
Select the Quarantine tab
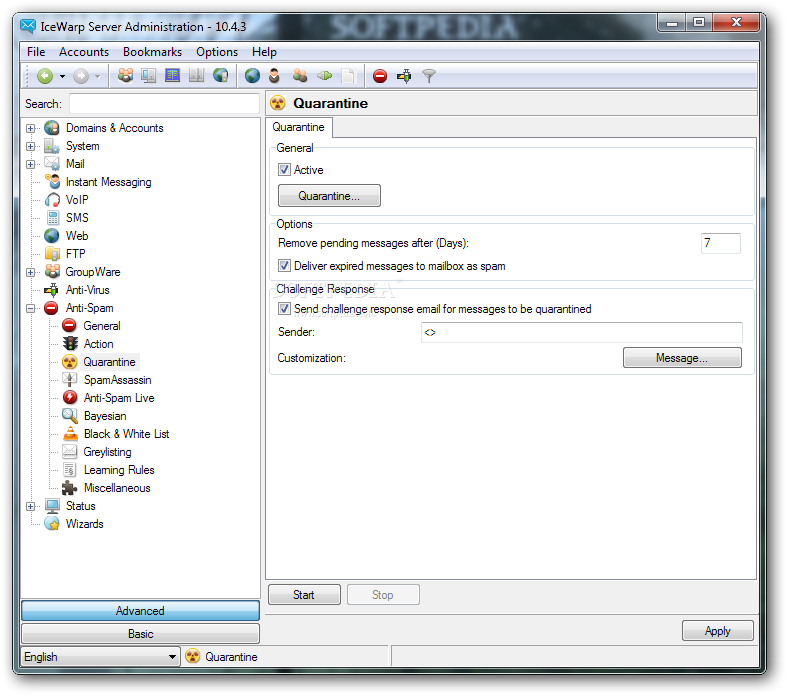click(299, 127)
